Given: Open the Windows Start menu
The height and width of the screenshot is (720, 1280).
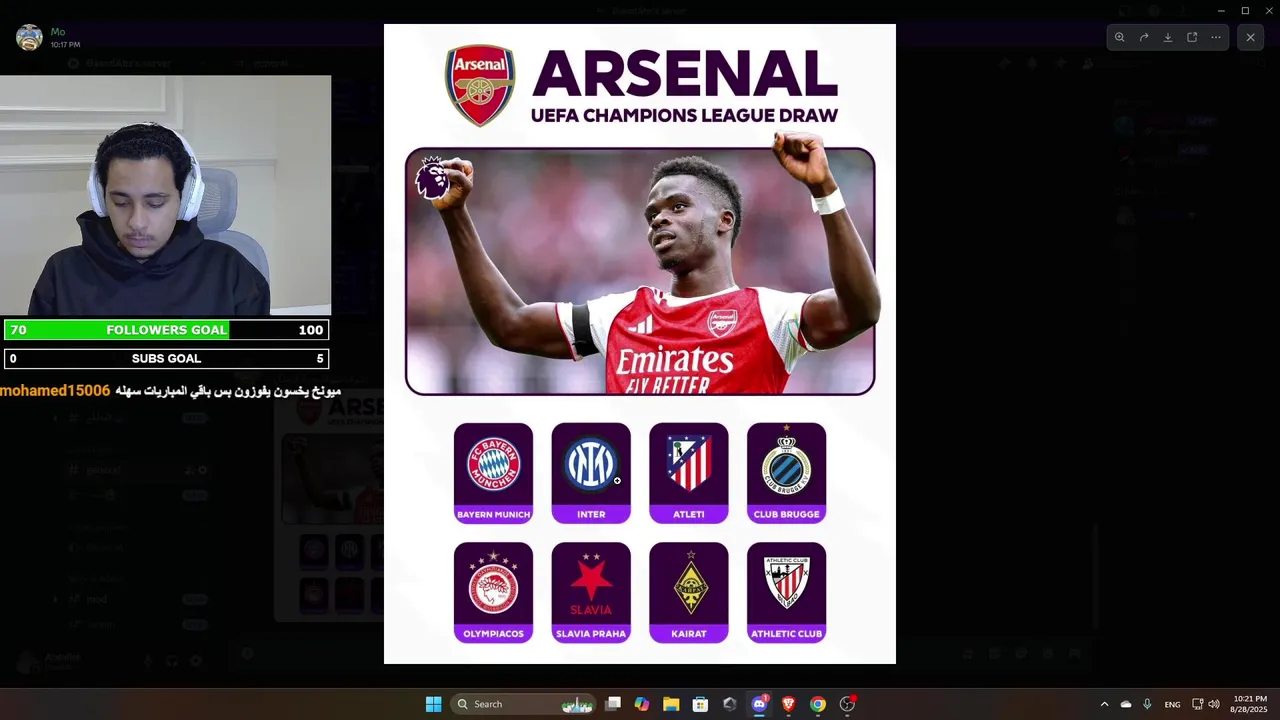Looking at the screenshot, I should coord(433,704).
